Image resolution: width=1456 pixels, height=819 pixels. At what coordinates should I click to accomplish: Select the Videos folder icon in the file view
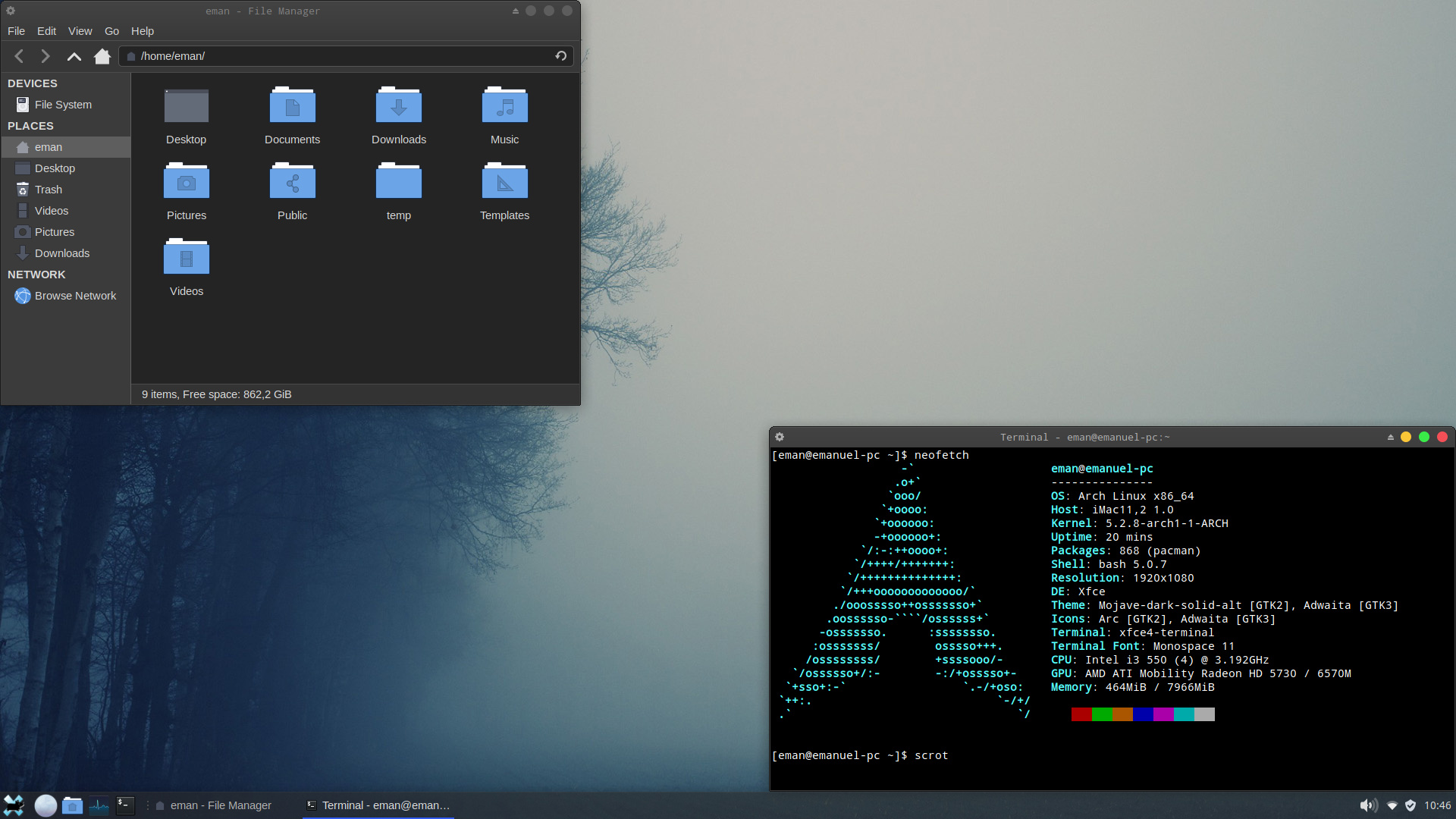point(187,258)
